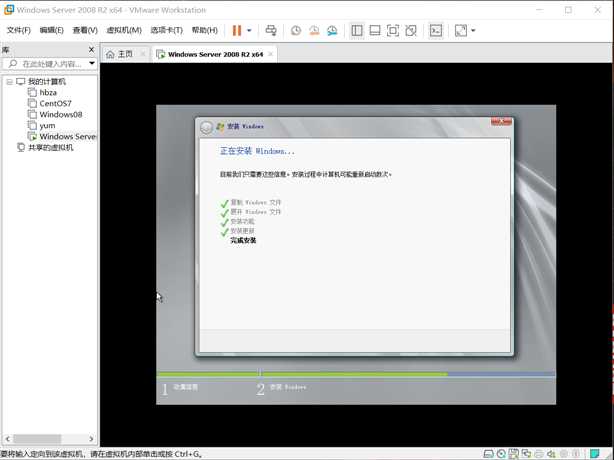Close the library panel
Image resolution: width=614 pixels, height=460 pixels.
point(91,49)
